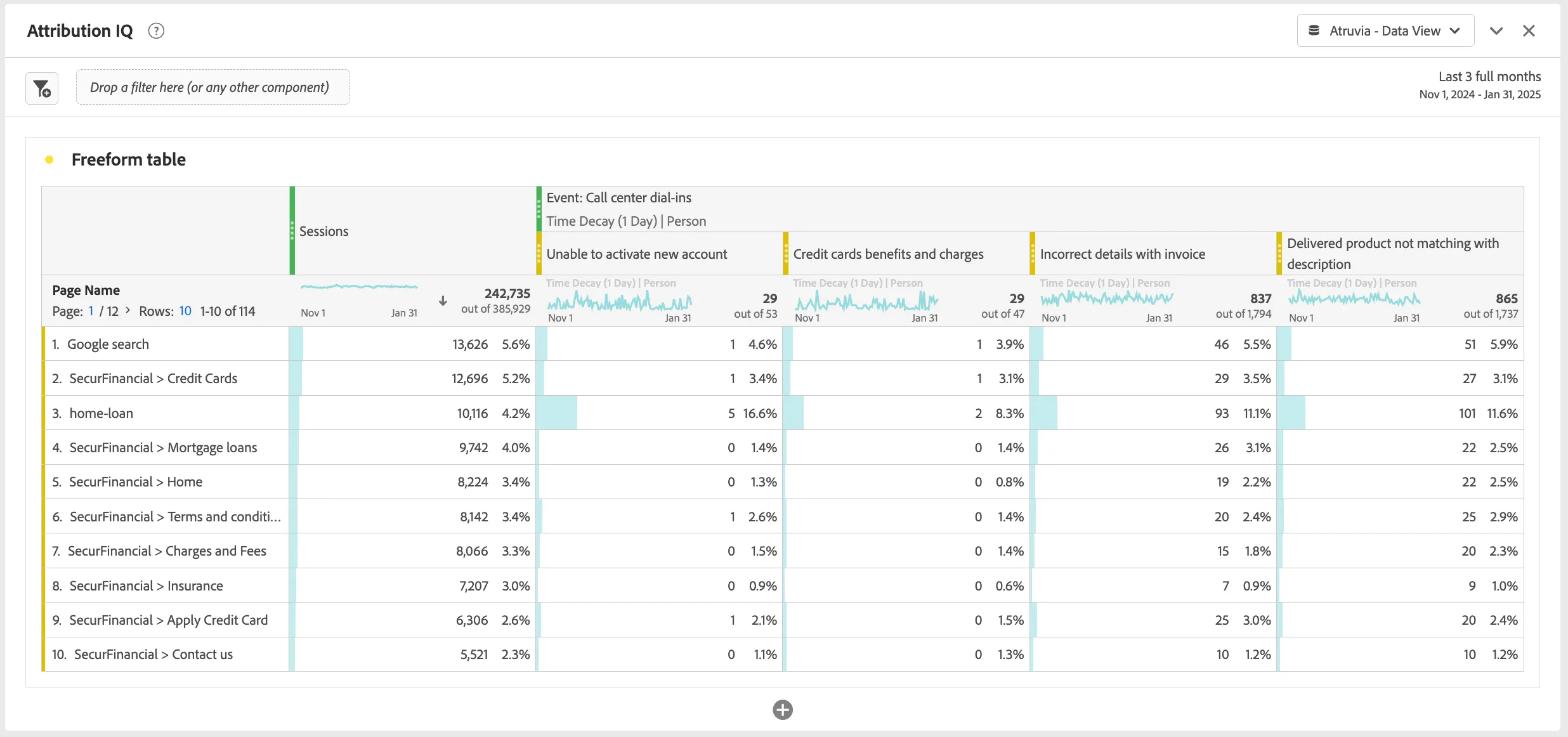Viewport: 1568px width, 737px height.
Task: Close the Attribution IQ panel
Action: pos(1529,30)
